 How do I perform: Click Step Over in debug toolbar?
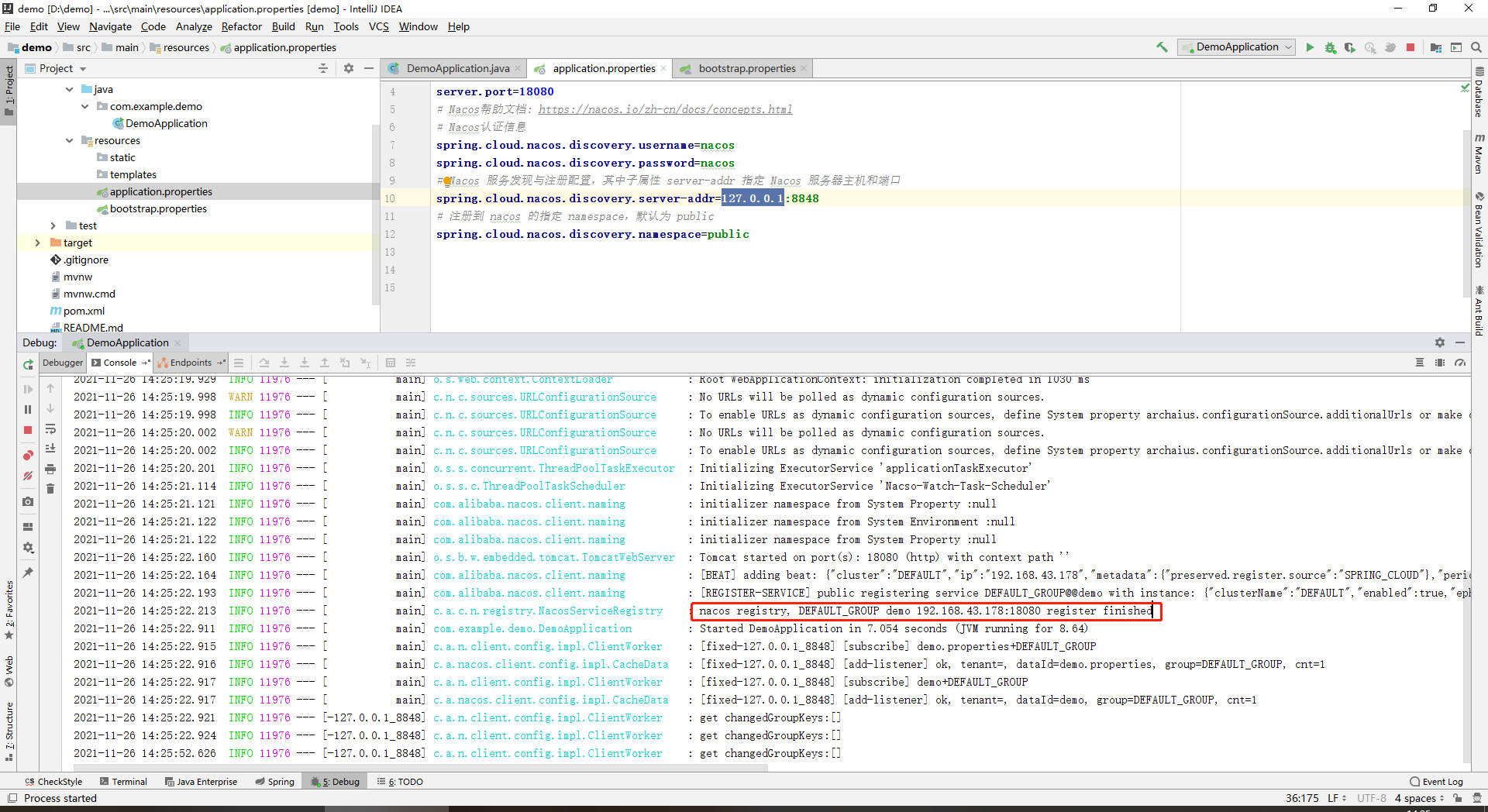click(264, 363)
